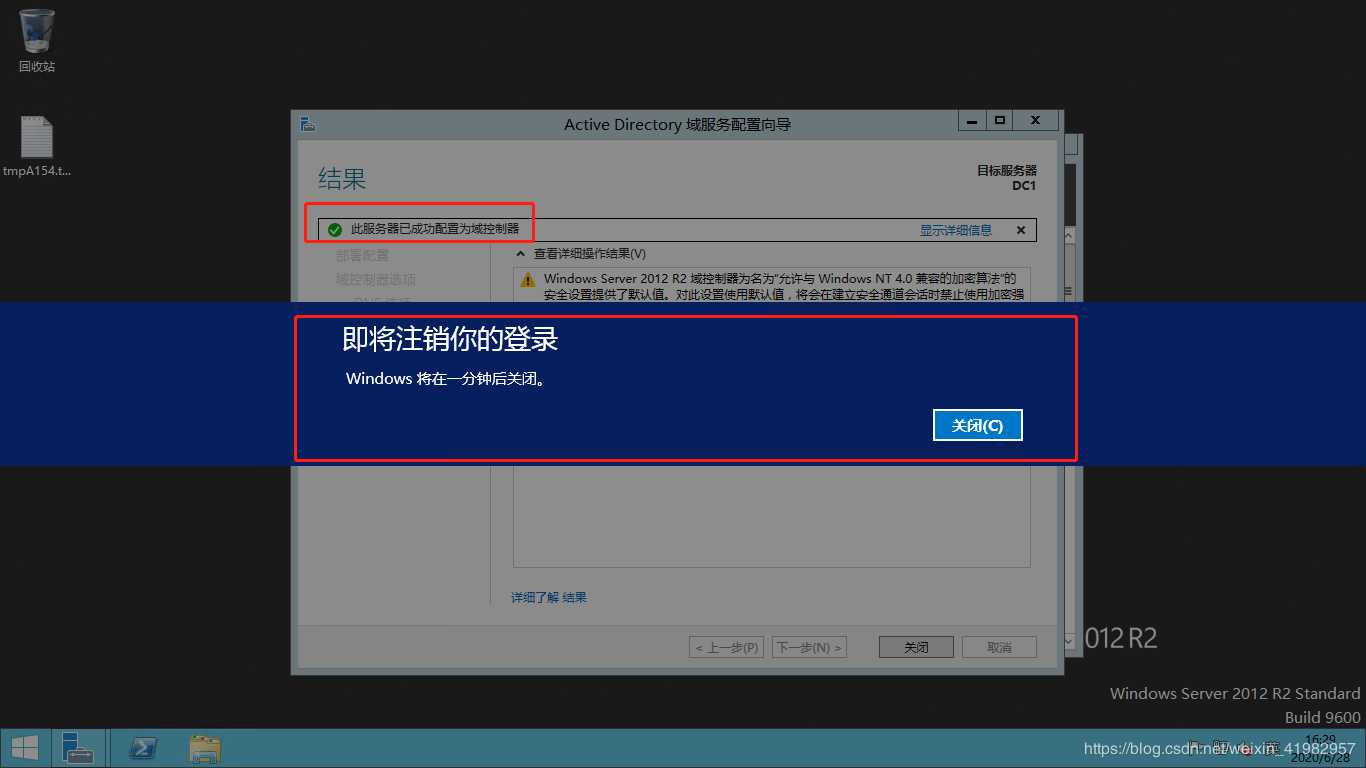Viewport: 1366px width, 768px height.
Task: Click the DC1 target server label
Action: [1024, 186]
